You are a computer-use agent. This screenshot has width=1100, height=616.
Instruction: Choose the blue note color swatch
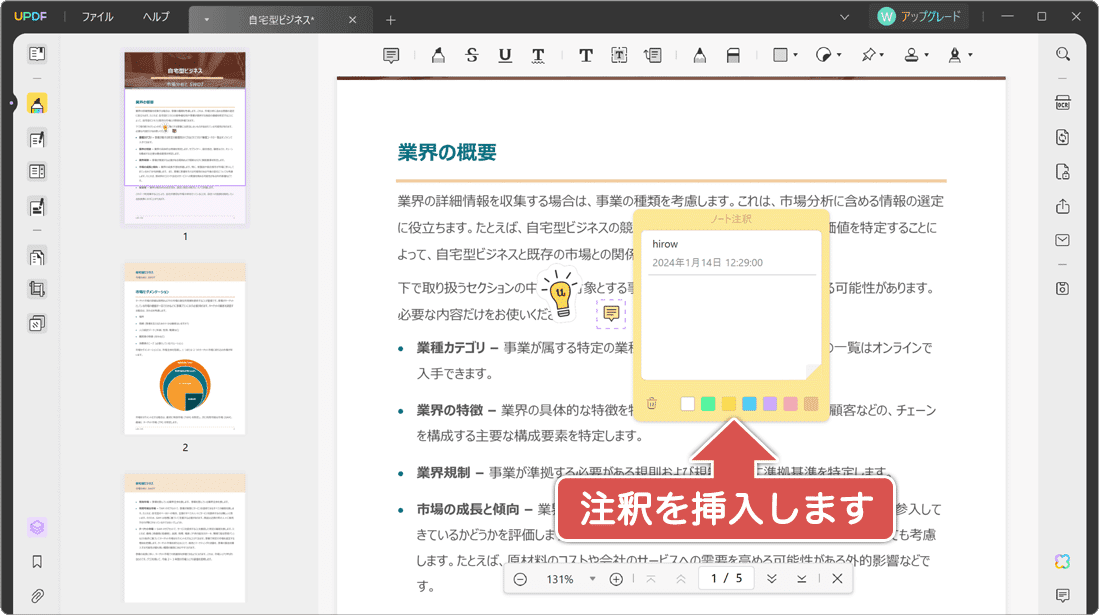click(749, 404)
